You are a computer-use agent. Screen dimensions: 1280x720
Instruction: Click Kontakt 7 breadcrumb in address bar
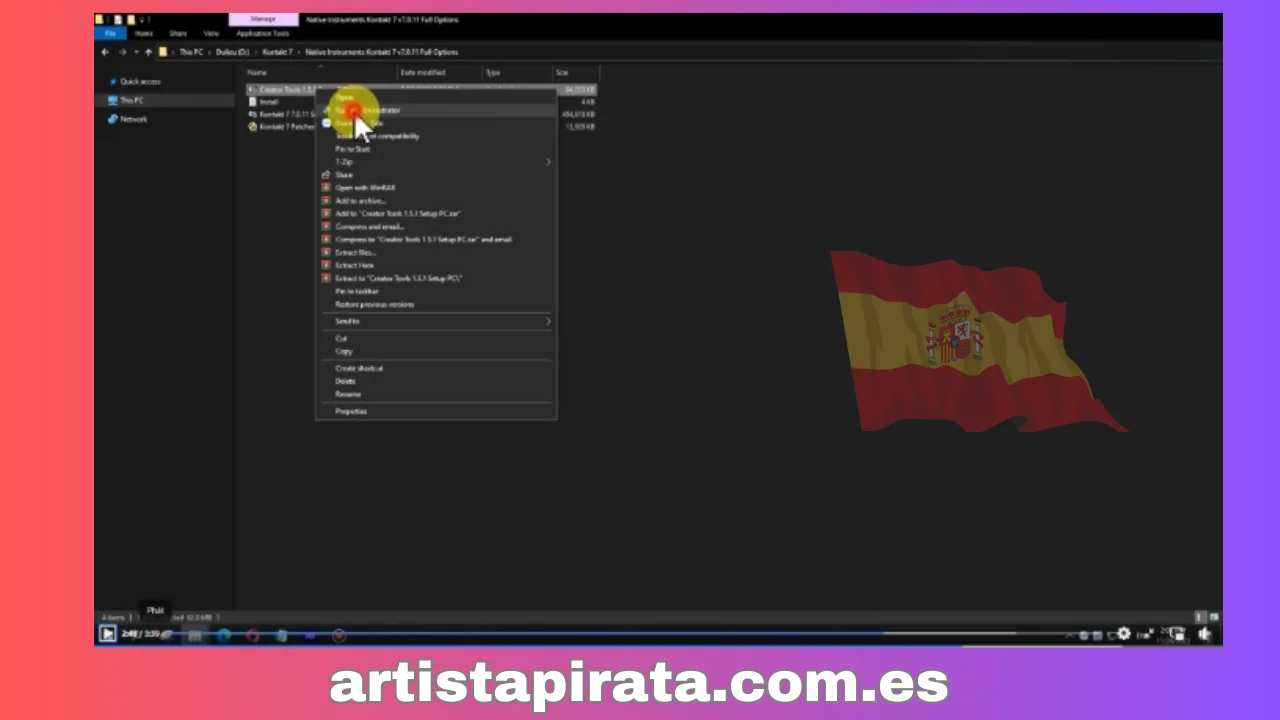point(278,52)
